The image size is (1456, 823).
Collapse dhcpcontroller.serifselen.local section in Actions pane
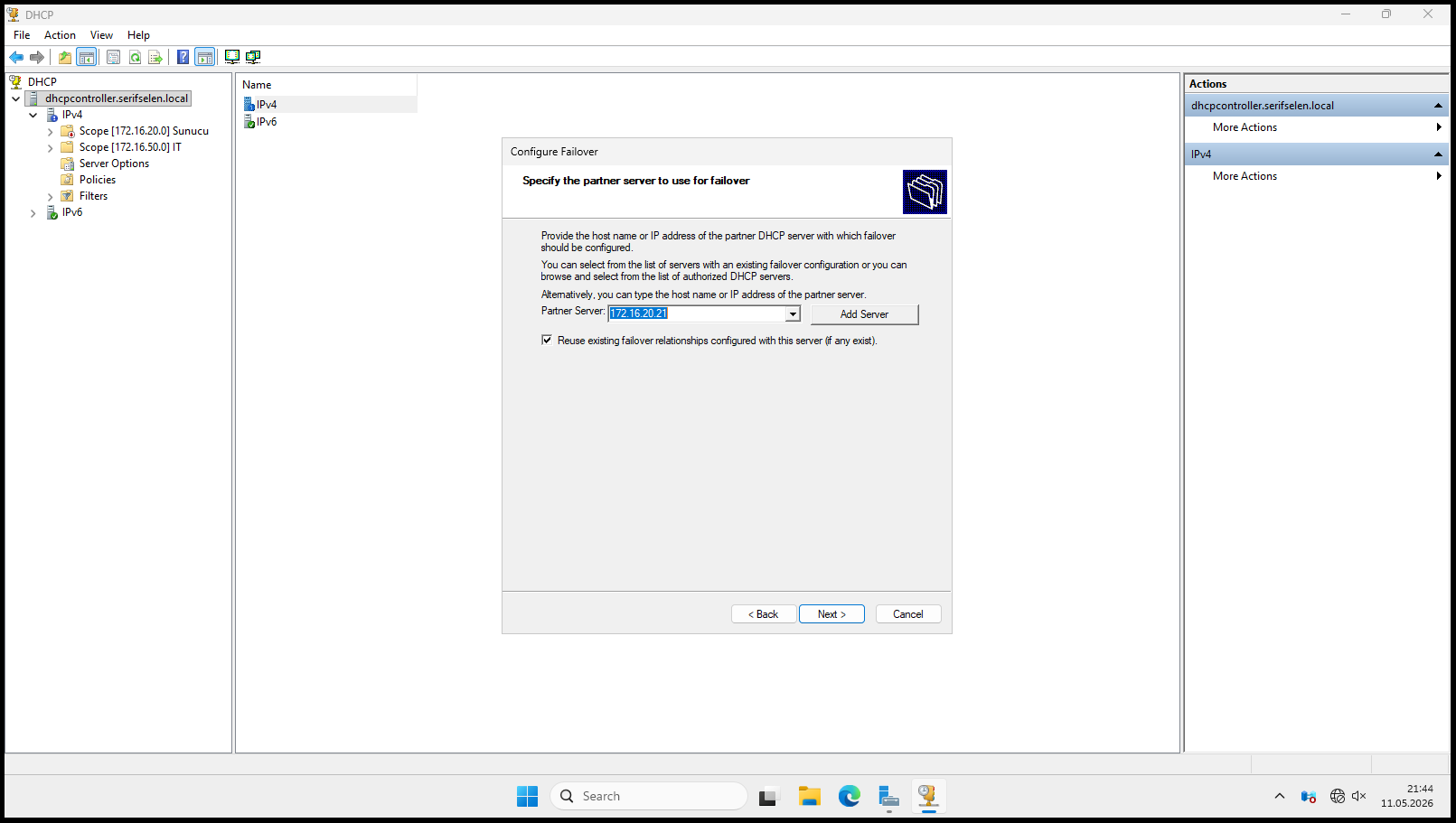[x=1438, y=106]
